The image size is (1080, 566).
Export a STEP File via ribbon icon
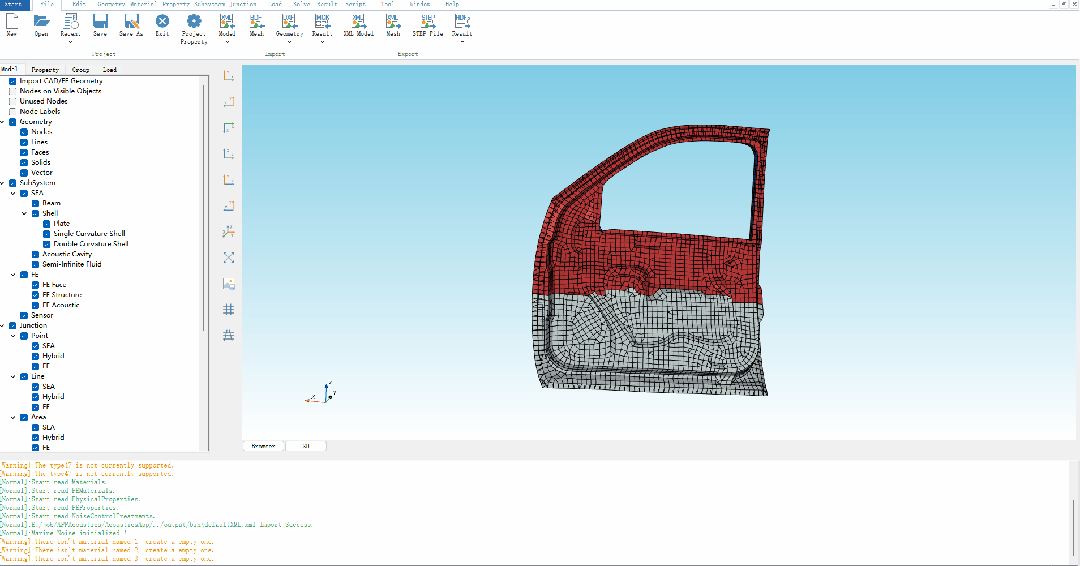pos(428,22)
